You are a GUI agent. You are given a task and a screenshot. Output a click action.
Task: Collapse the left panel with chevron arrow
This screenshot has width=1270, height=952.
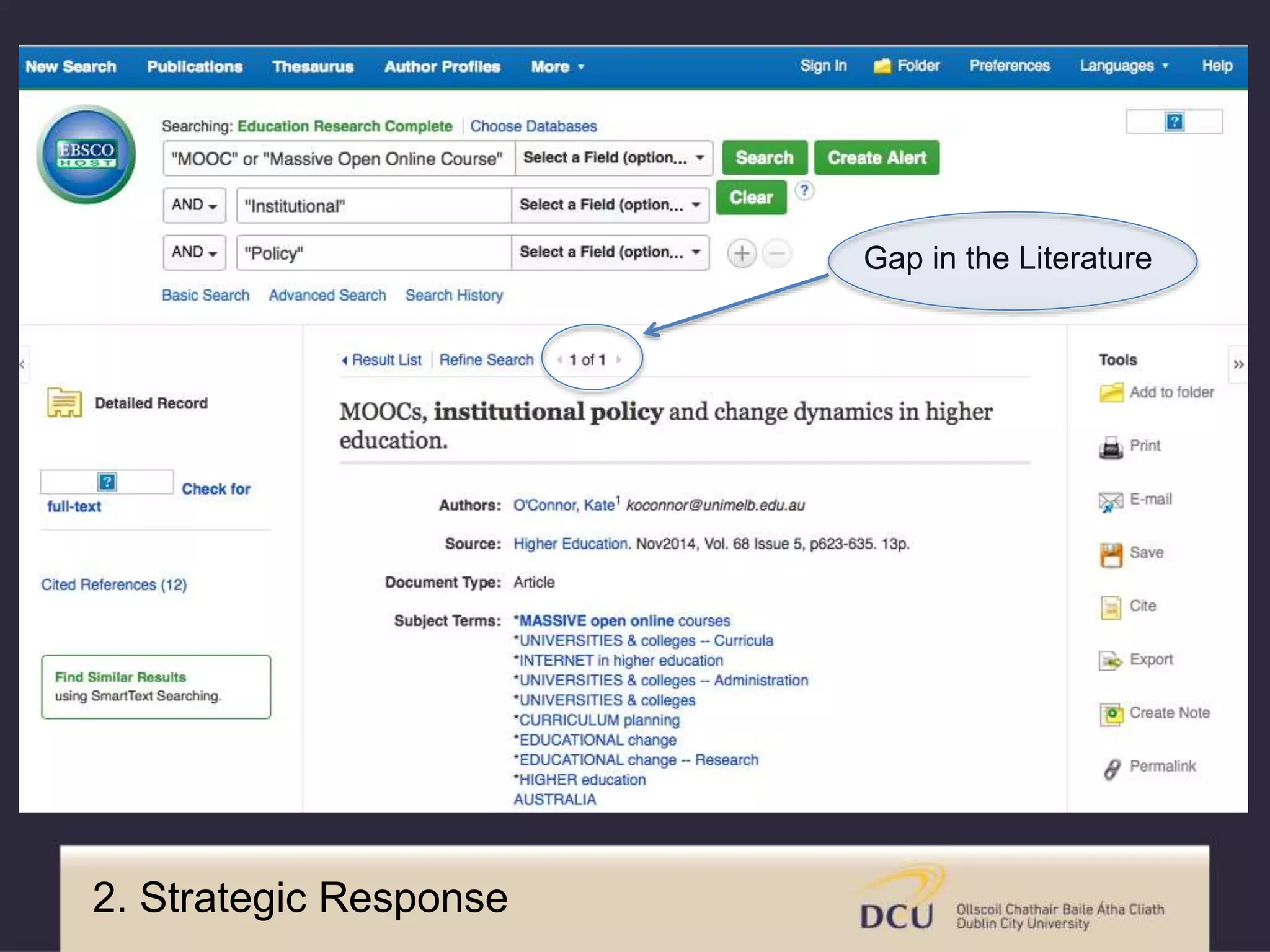tap(22, 364)
